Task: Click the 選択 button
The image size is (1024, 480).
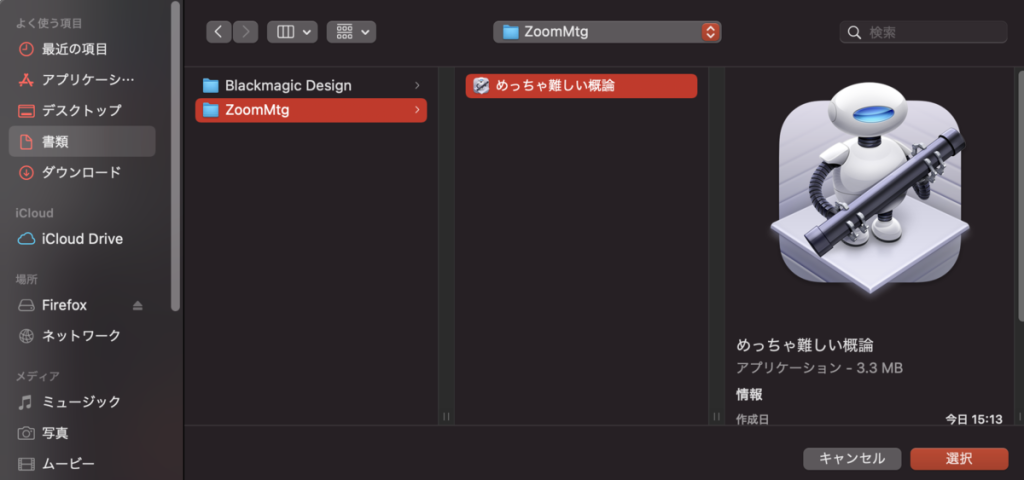Action: pos(959,458)
